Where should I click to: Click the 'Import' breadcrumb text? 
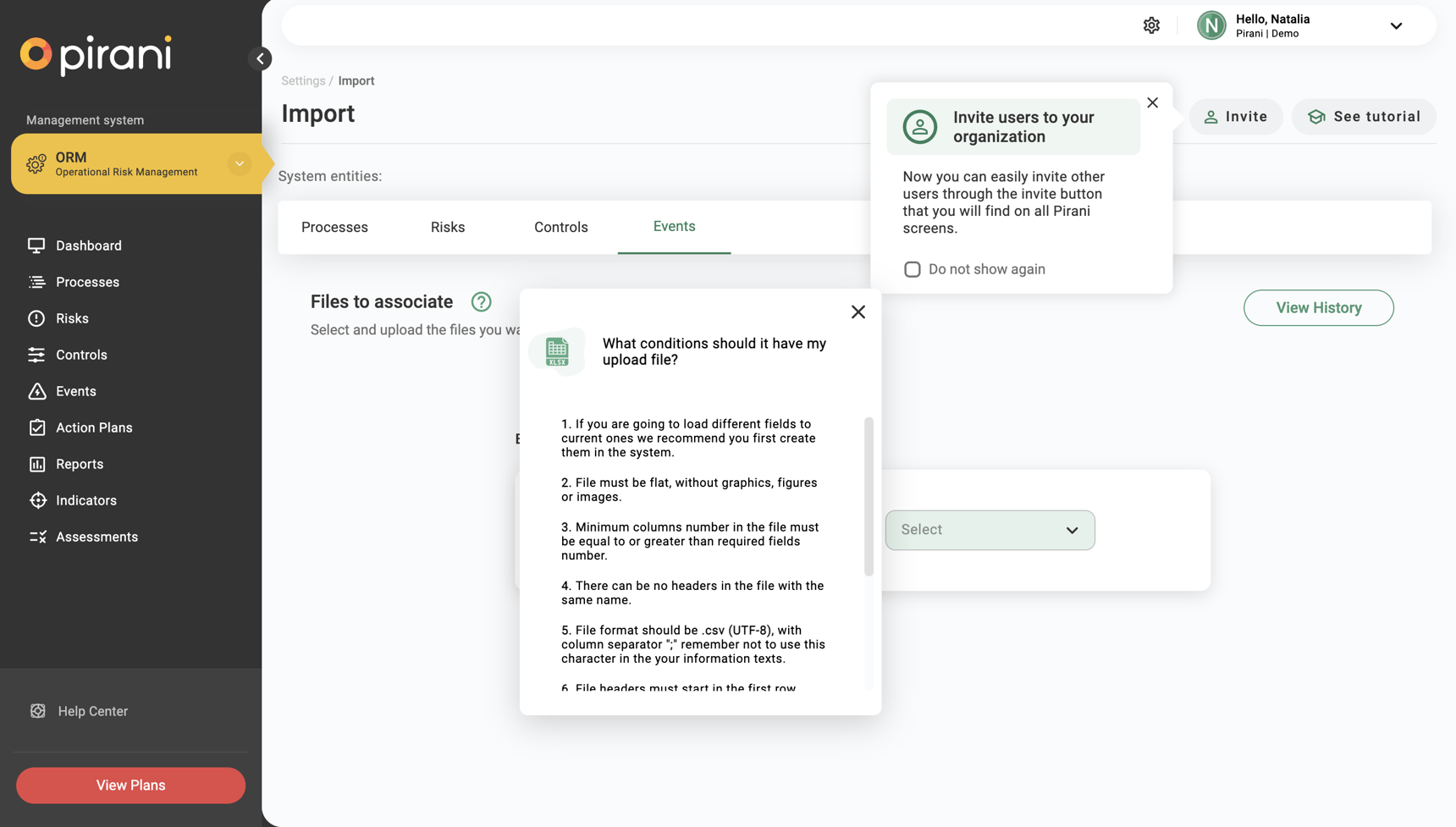coord(356,81)
